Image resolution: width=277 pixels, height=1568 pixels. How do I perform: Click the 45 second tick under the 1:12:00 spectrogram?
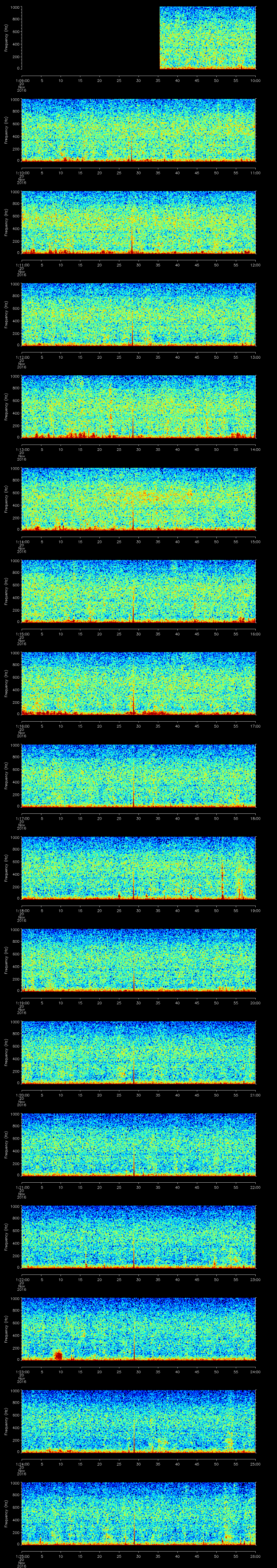[x=197, y=357]
